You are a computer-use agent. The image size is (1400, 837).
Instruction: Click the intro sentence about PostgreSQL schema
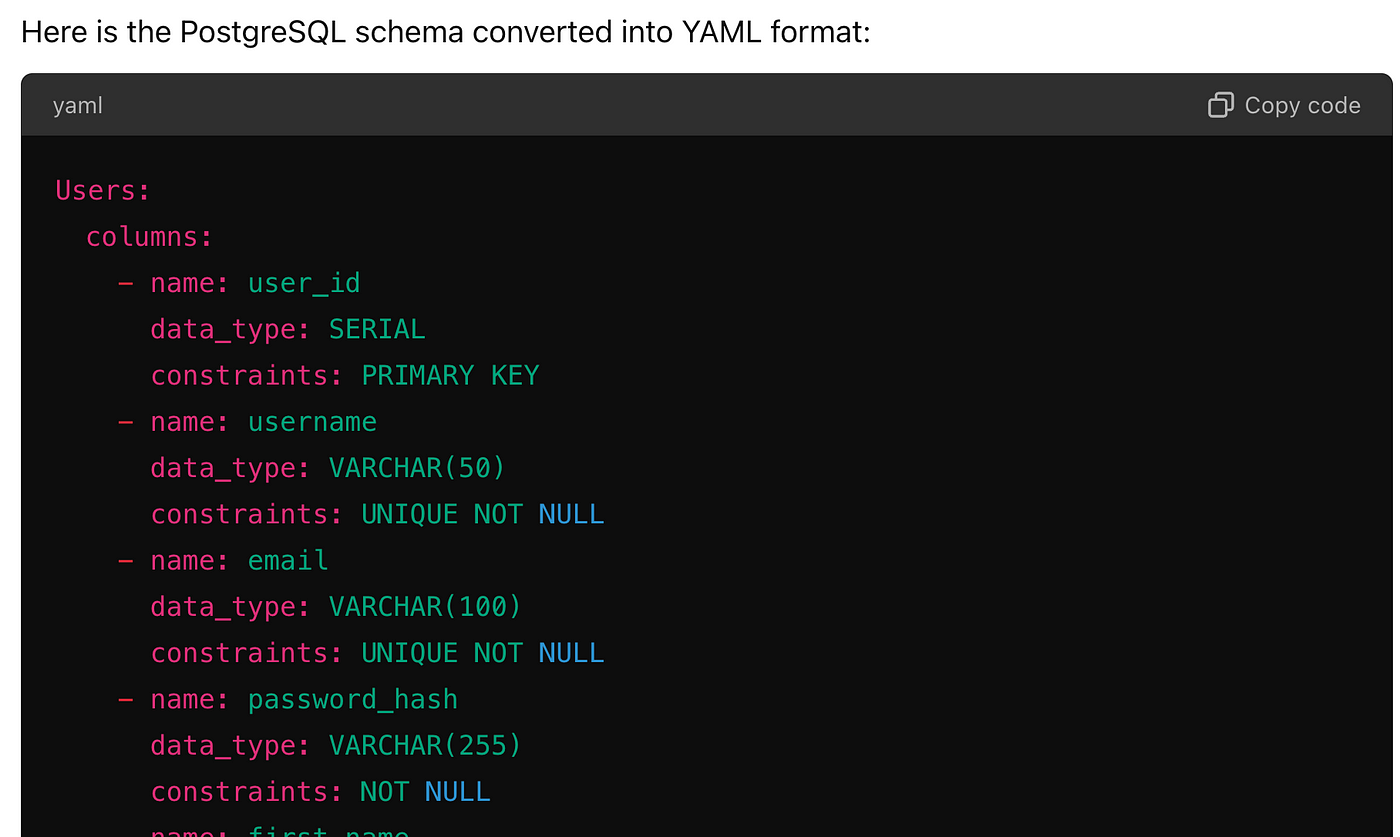[446, 32]
